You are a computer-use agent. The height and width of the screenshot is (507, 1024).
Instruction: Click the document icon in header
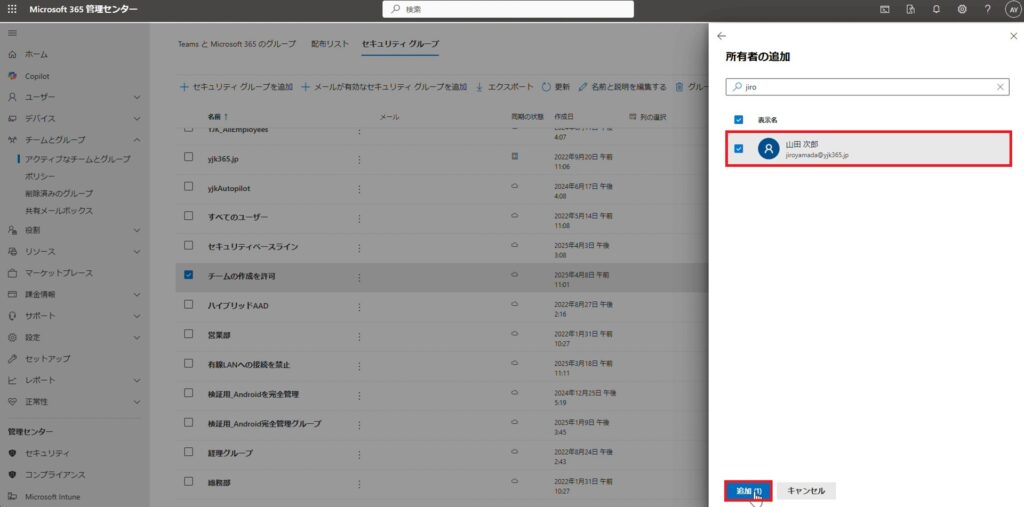coord(910,9)
